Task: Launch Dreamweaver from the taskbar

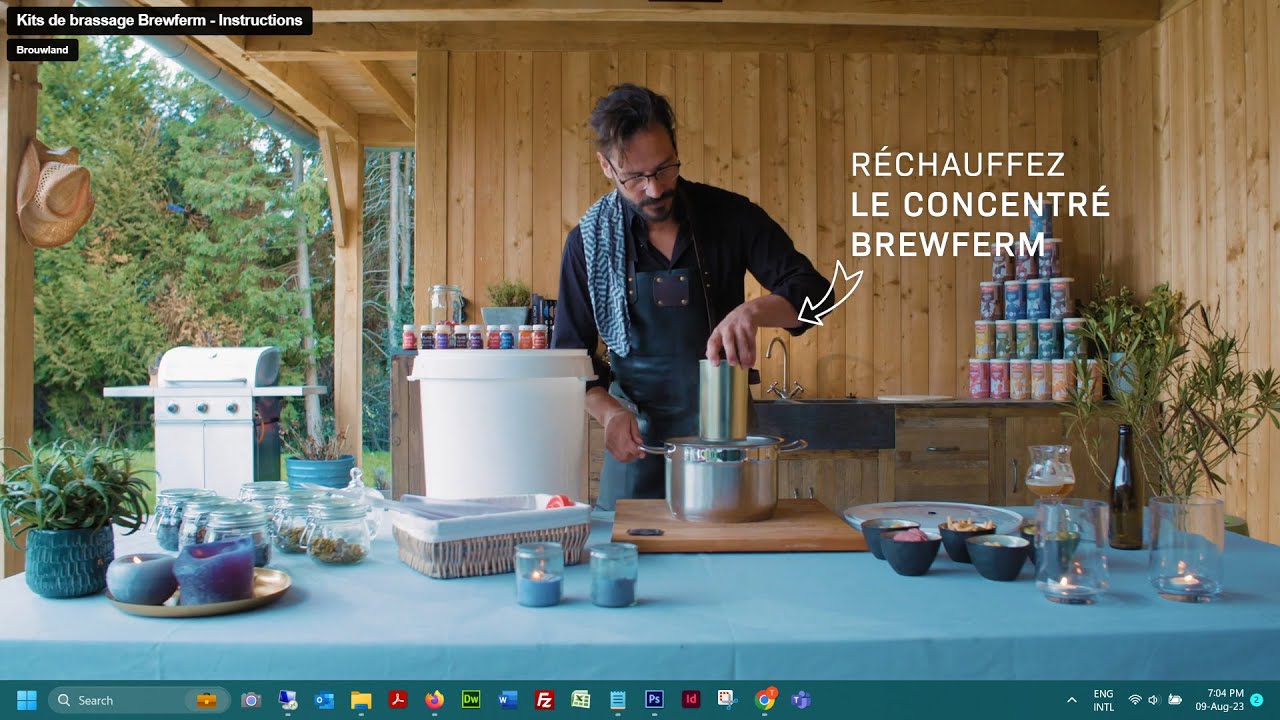Action: [471, 700]
